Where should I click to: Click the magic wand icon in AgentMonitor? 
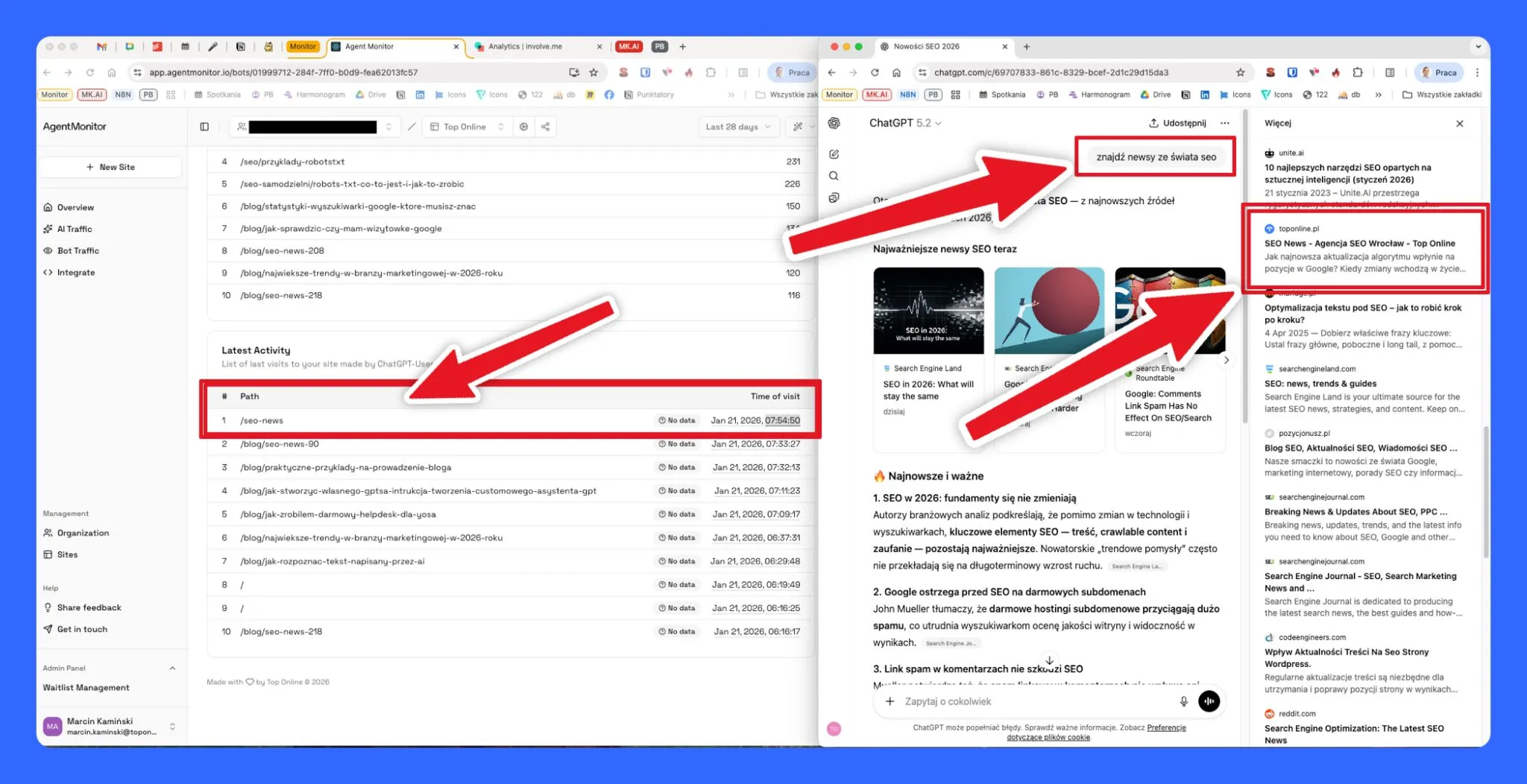click(798, 127)
